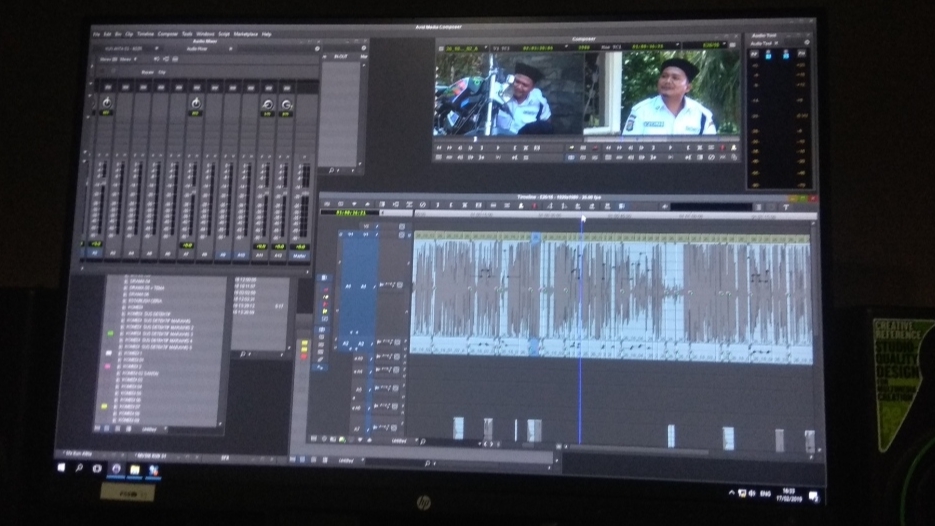
Task: Toggle A1 record track selector in Timeline
Action: pyautogui.click(x=363, y=287)
